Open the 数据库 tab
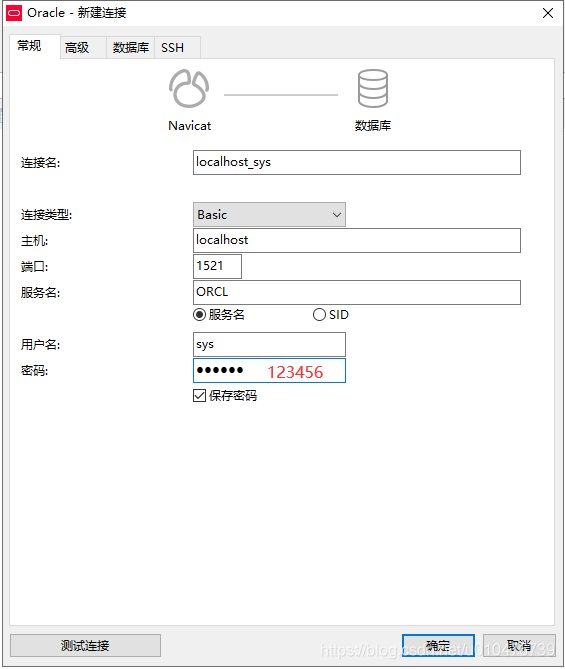The height and width of the screenshot is (669, 565). point(131,47)
